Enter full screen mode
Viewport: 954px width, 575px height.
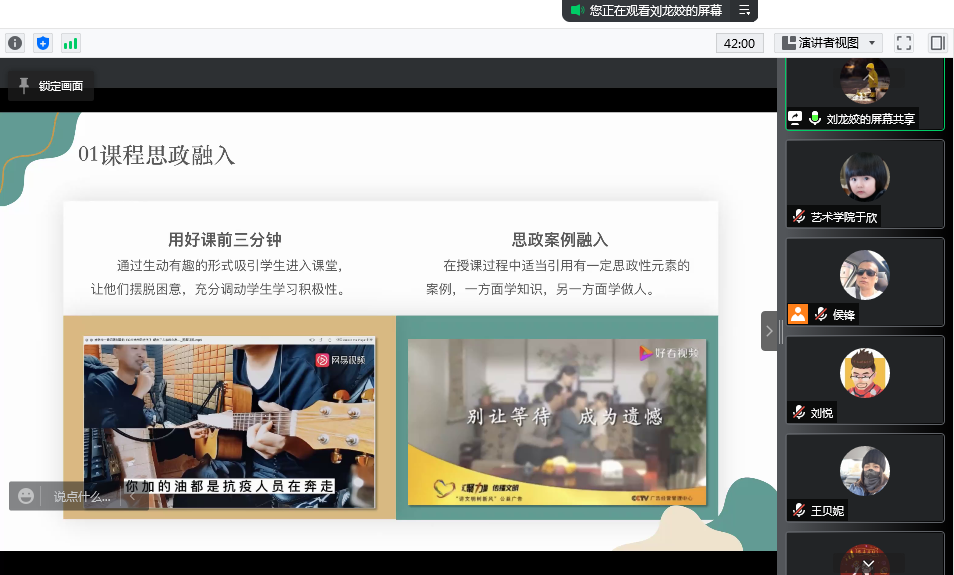click(904, 43)
